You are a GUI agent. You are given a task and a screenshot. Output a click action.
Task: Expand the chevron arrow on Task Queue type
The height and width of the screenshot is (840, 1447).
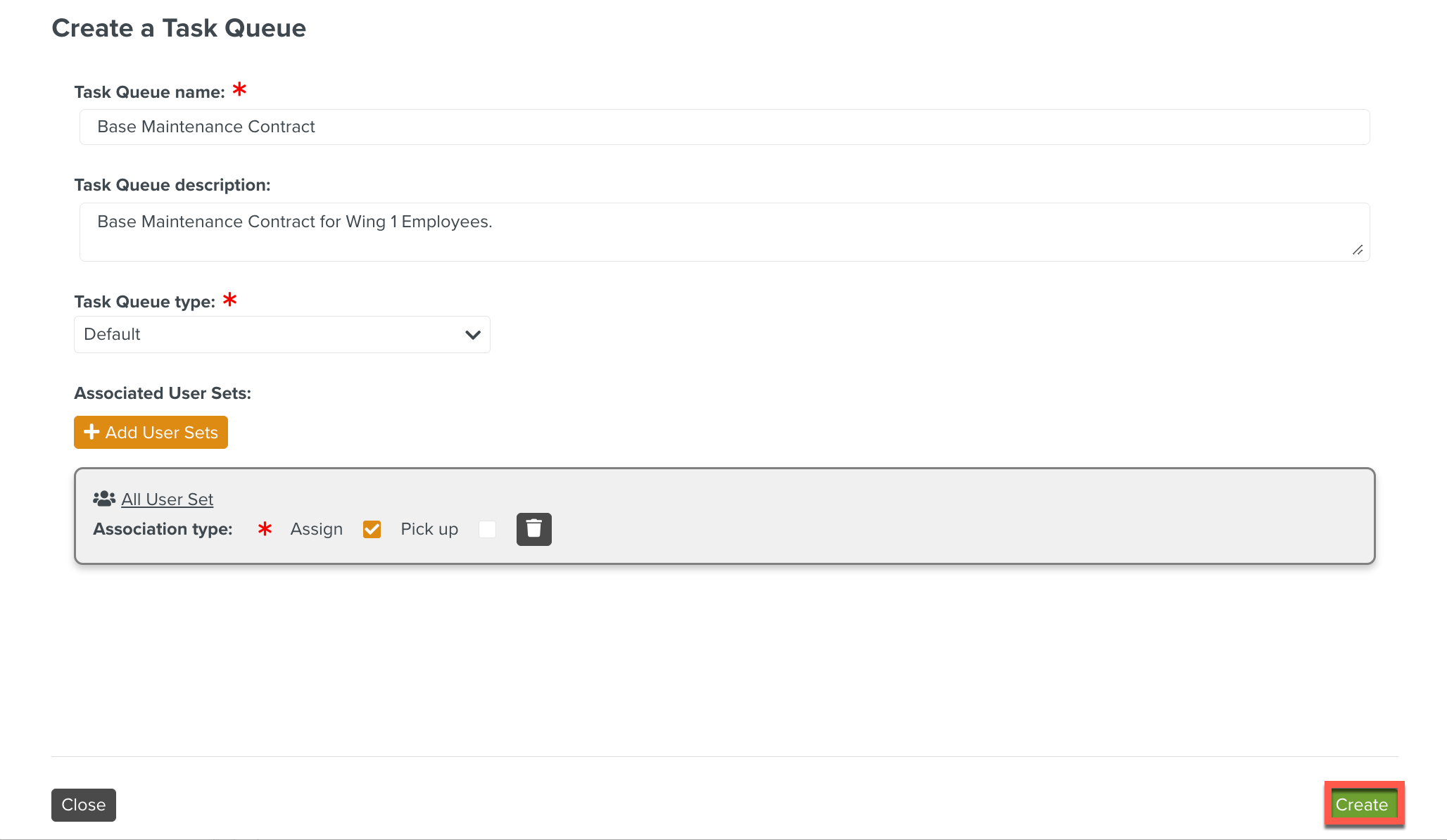[473, 335]
